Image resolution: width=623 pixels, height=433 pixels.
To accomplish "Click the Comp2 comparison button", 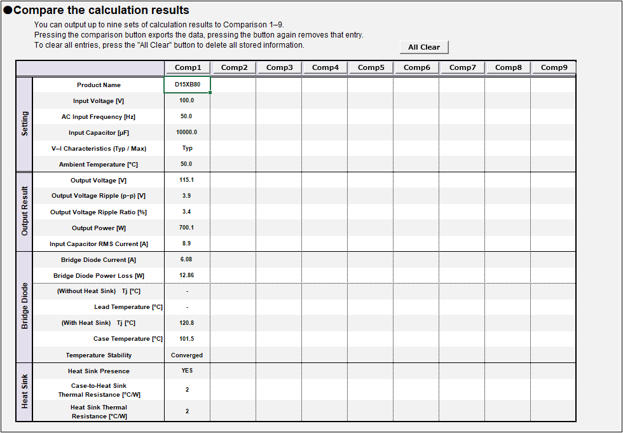I will (234, 68).
